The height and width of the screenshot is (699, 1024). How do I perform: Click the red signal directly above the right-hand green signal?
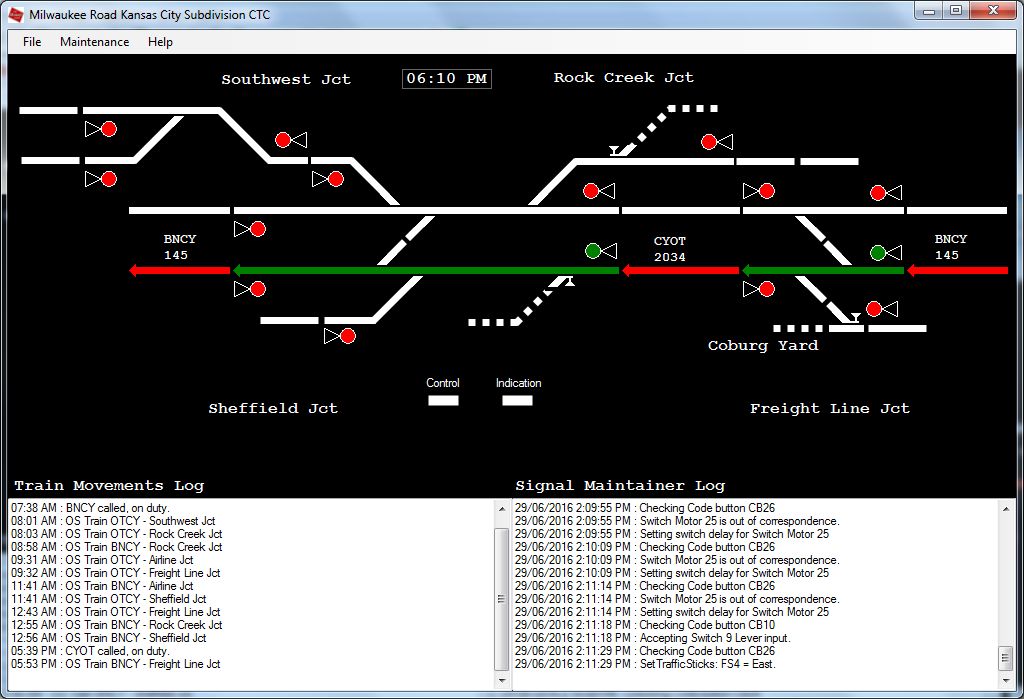pyautogui.click(x=878, y=193)
